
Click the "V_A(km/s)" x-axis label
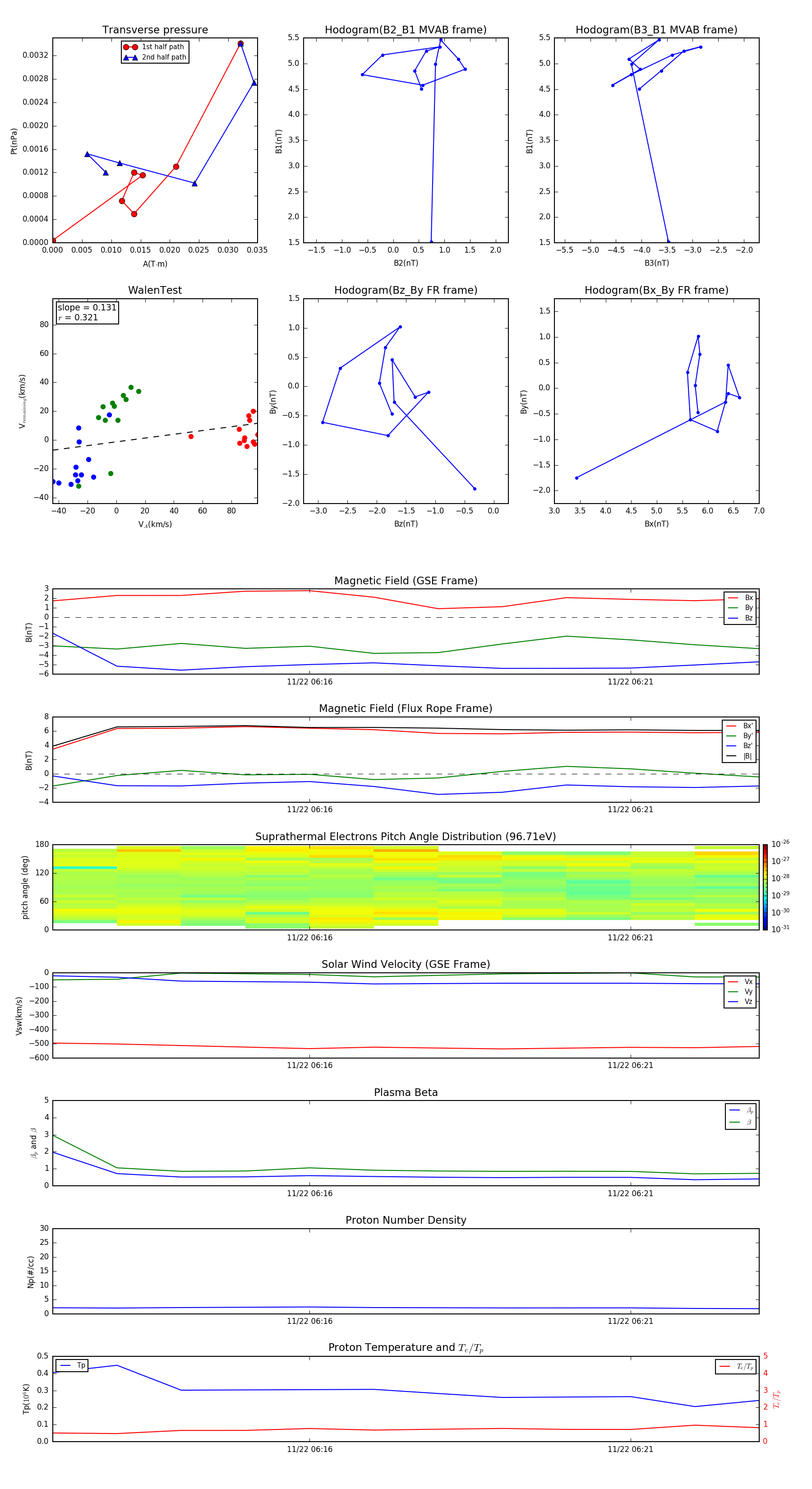click(x=155, y=525)
